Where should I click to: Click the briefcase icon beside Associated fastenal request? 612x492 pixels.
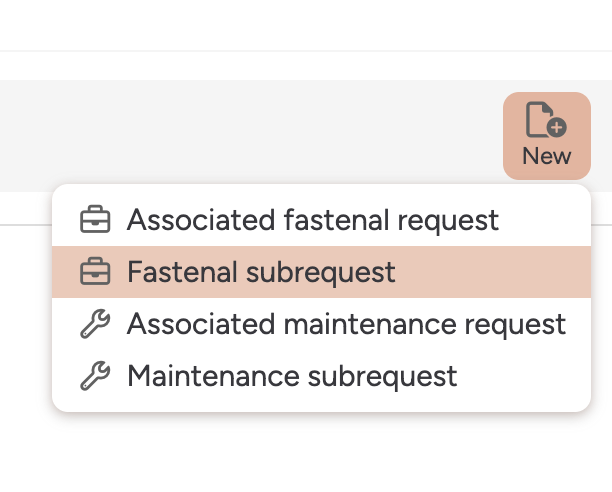95,219
